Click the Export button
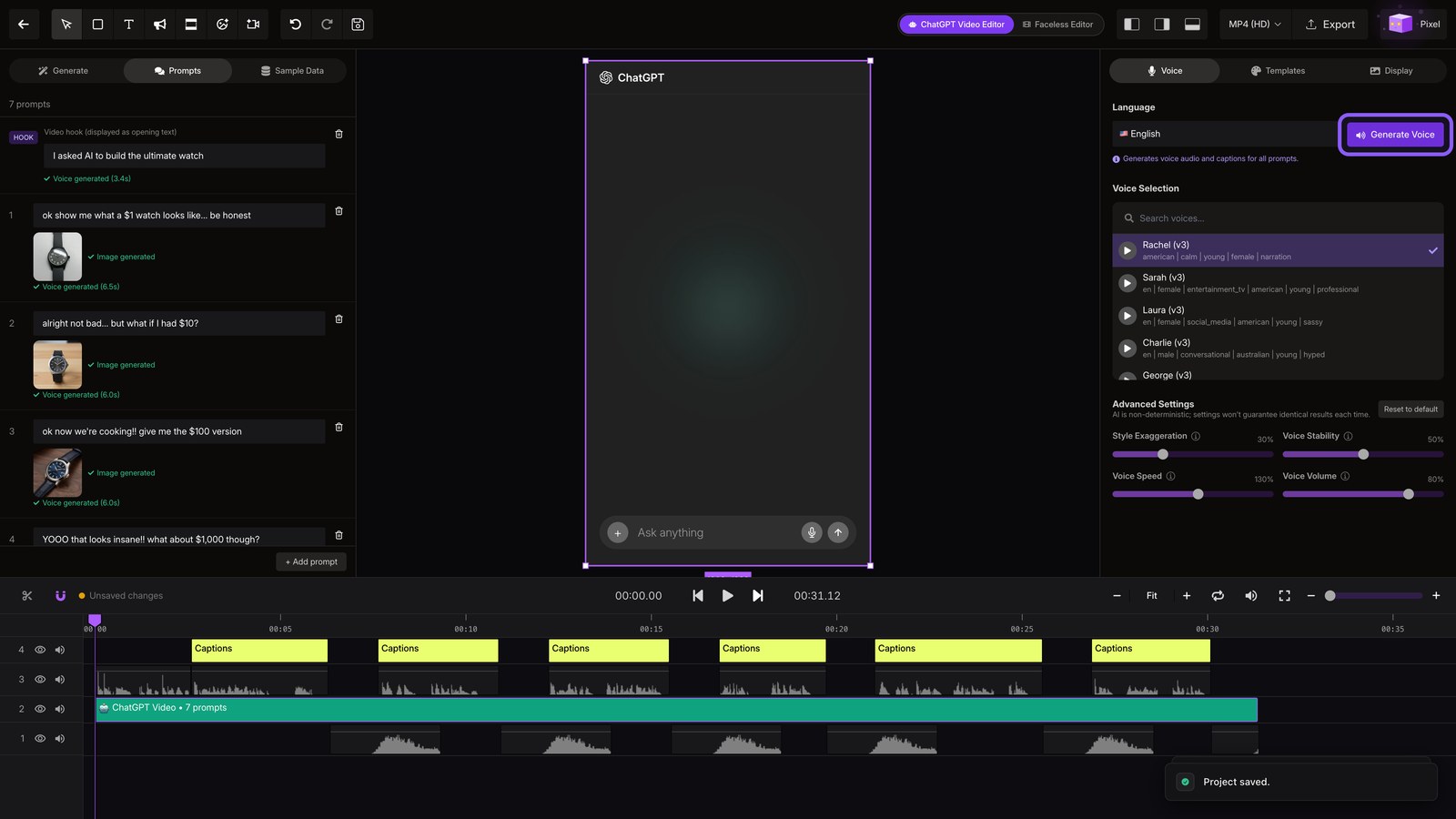The height and width of the screenshot is (819, 1456). [x=1330, y=25]
